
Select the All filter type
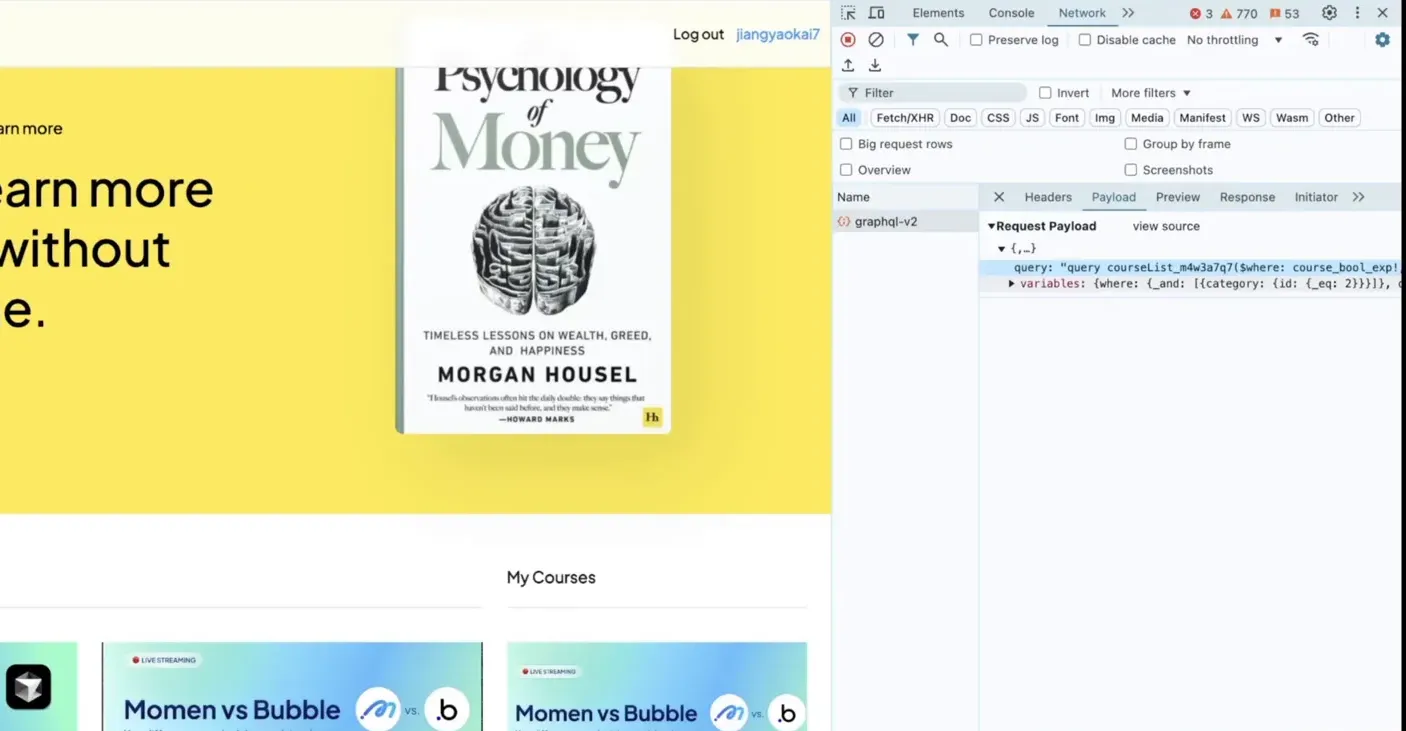tap(849, 118)
